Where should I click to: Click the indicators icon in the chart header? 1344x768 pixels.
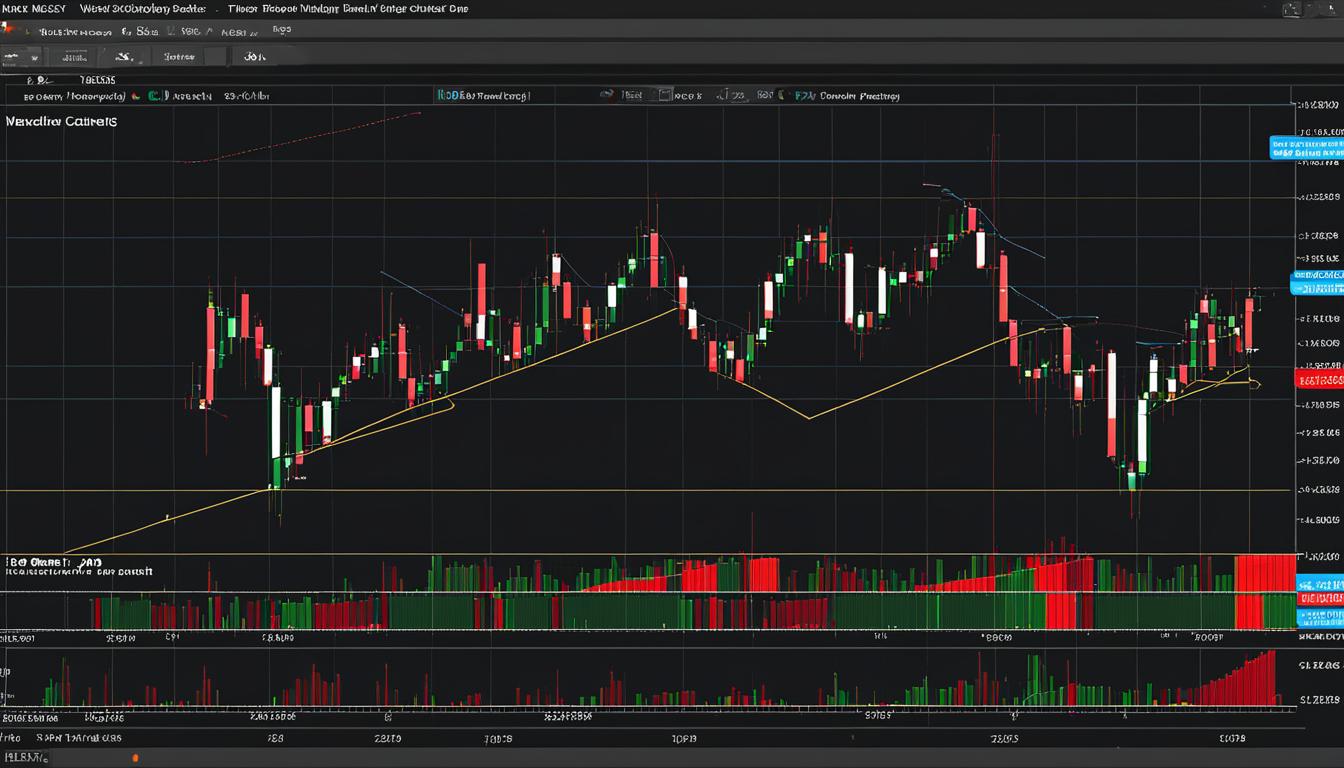pos(607,95)
